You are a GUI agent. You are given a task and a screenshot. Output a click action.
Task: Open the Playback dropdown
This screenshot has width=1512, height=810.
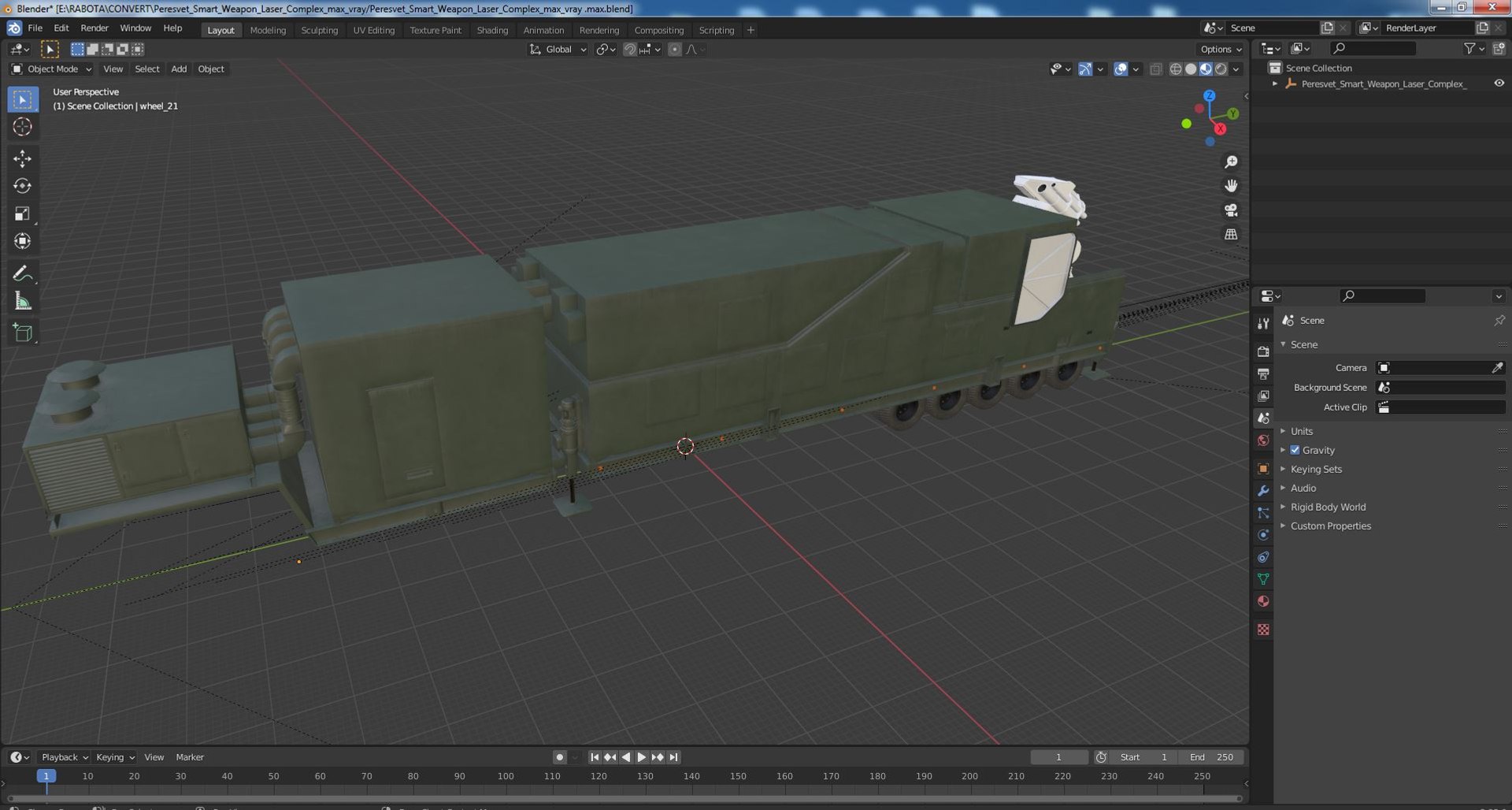click(x=64, y=757)
